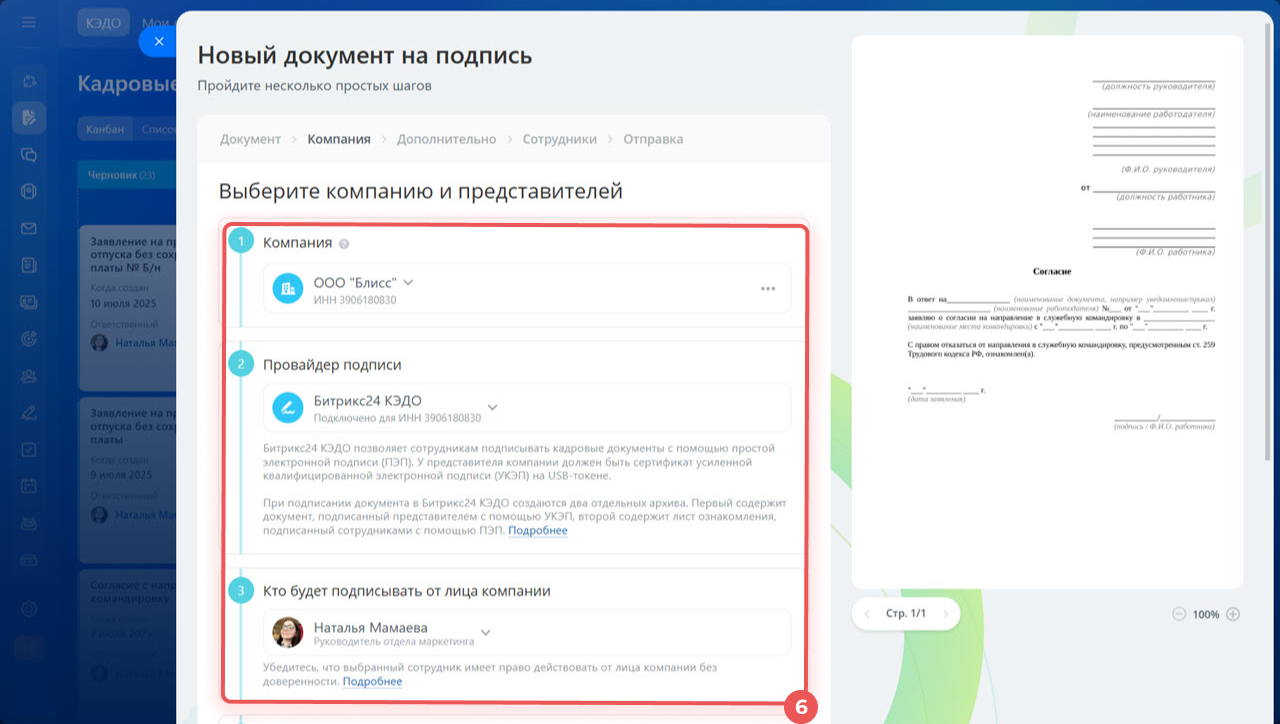Open the tasks checkmark sidebar icon

[x=29, y=449]
